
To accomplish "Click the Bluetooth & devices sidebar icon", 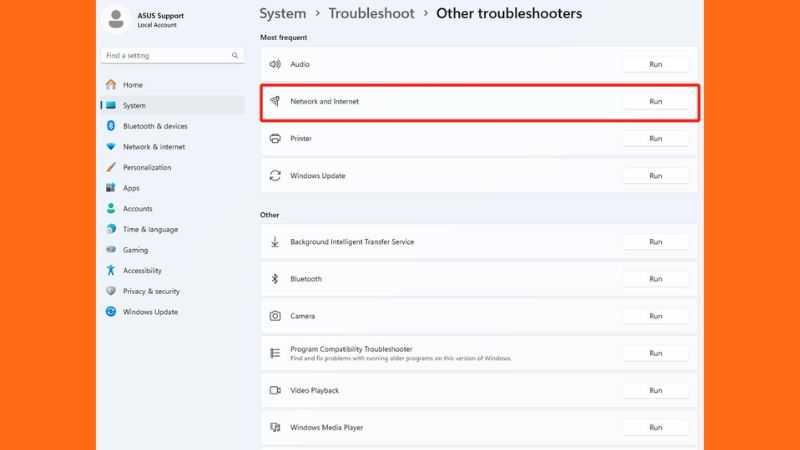I will tap(111, 126).
